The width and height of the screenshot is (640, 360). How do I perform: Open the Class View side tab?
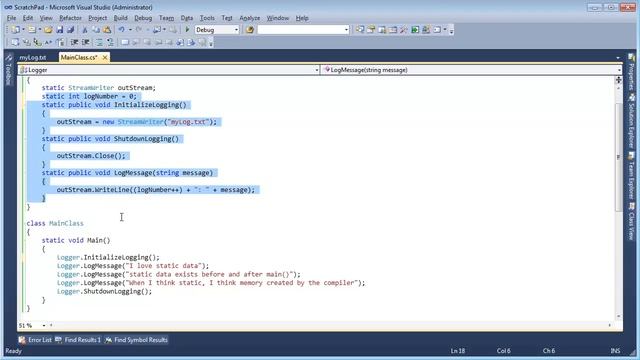click(x=631, y=221)
